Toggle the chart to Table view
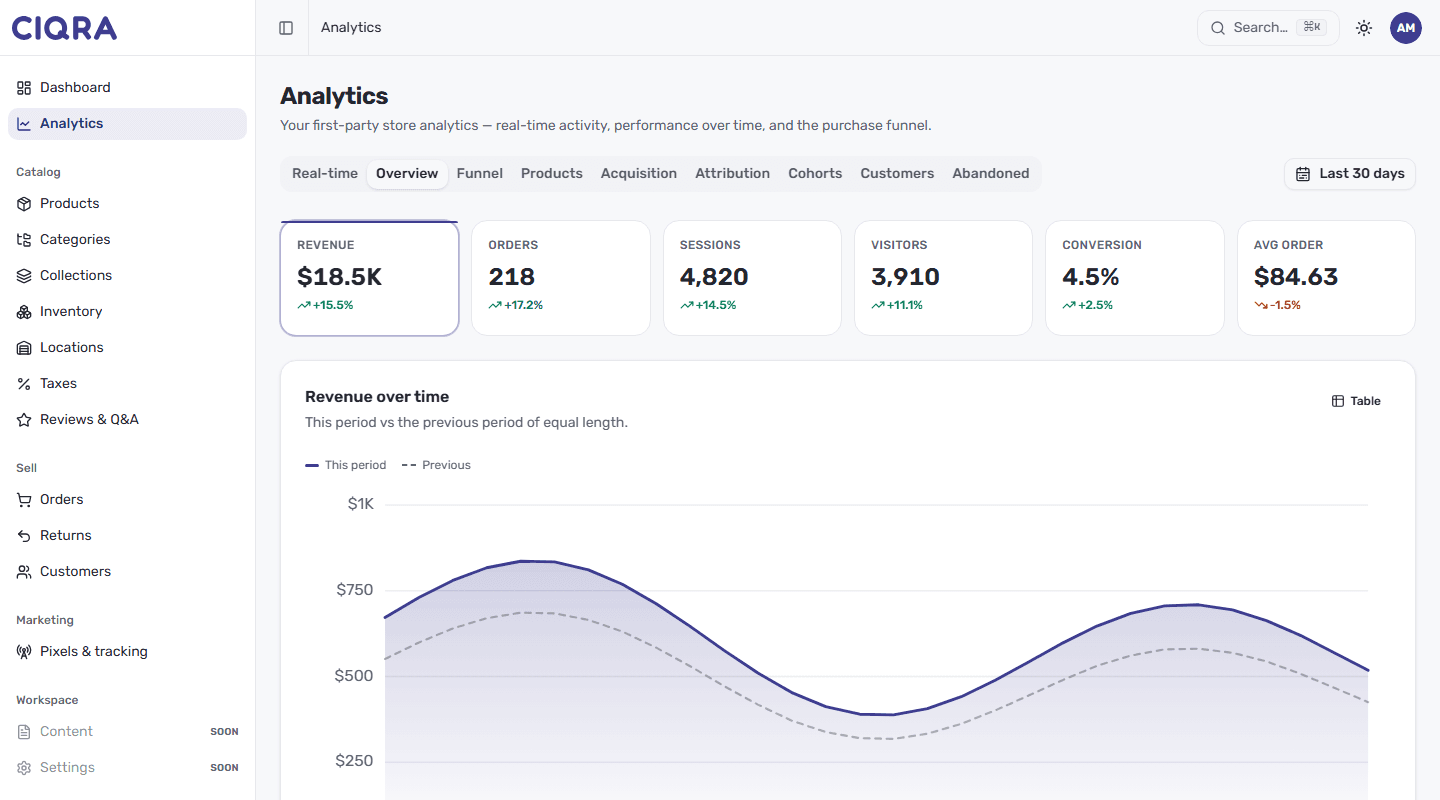Viewport: 1440px width, 800px height. (1356, 401)
